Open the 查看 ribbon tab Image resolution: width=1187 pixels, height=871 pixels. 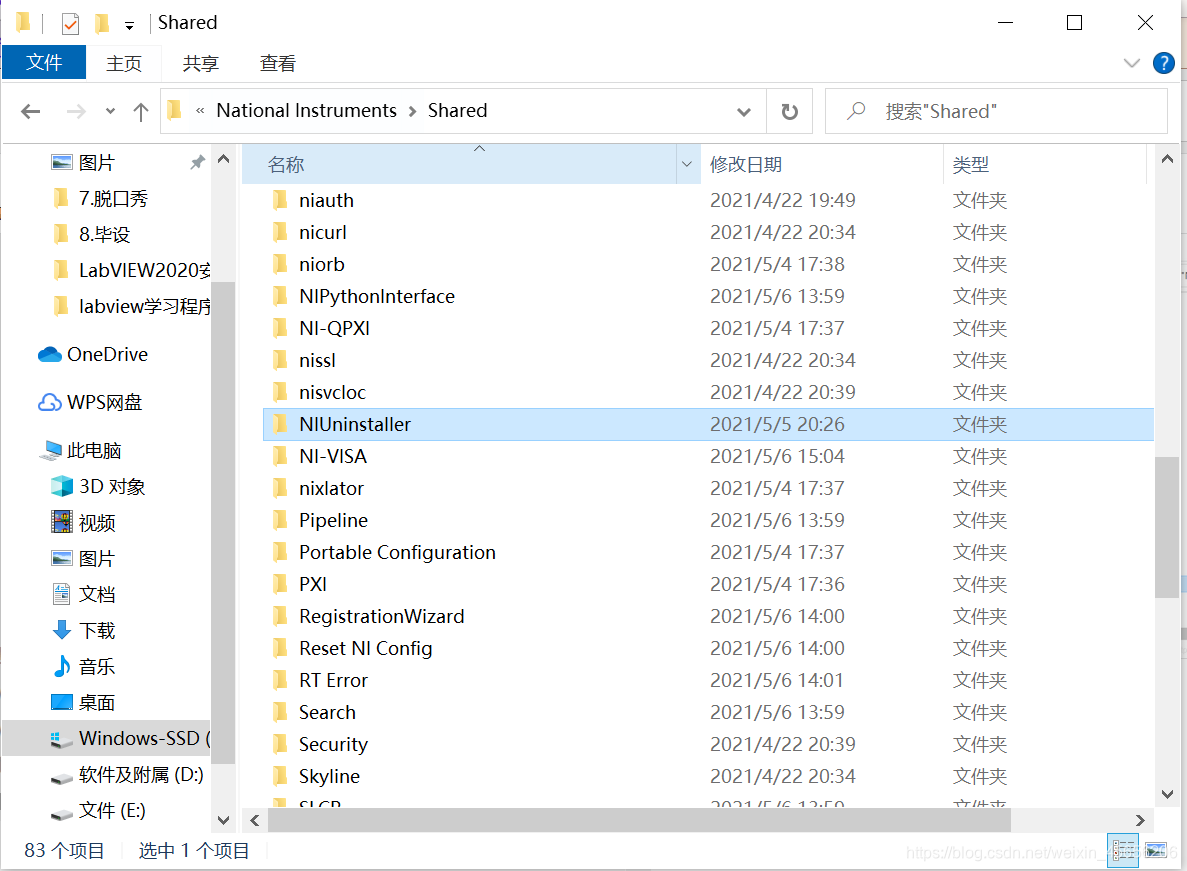pos(278,63)
